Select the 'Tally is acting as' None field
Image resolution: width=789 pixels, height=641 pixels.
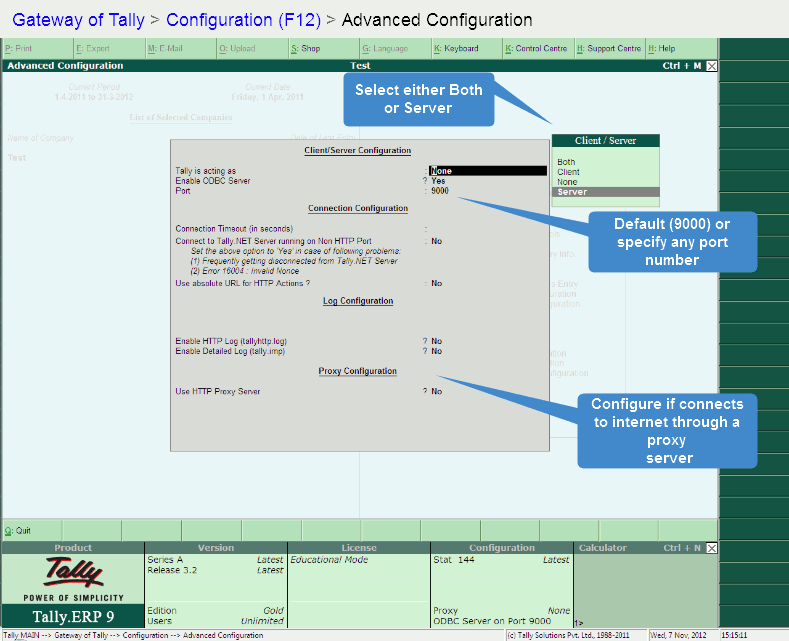click(x=488, y=171)
